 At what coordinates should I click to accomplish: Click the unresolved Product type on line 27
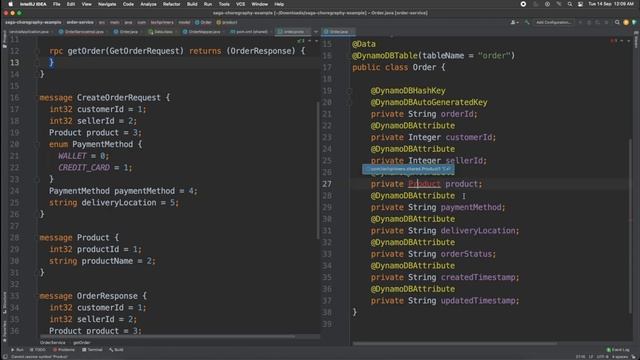click(x=424, y=184)
